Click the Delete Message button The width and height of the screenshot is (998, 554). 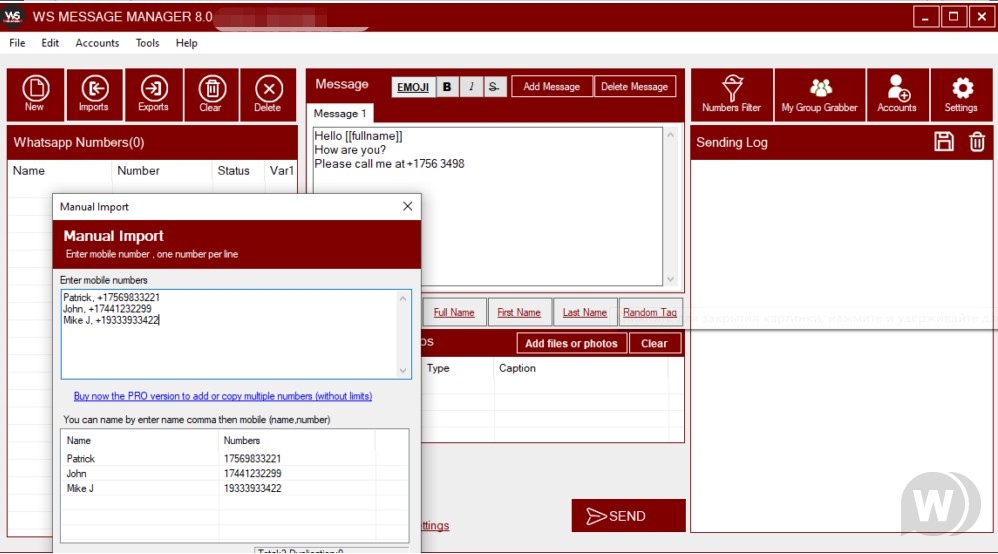click(635, 87)
